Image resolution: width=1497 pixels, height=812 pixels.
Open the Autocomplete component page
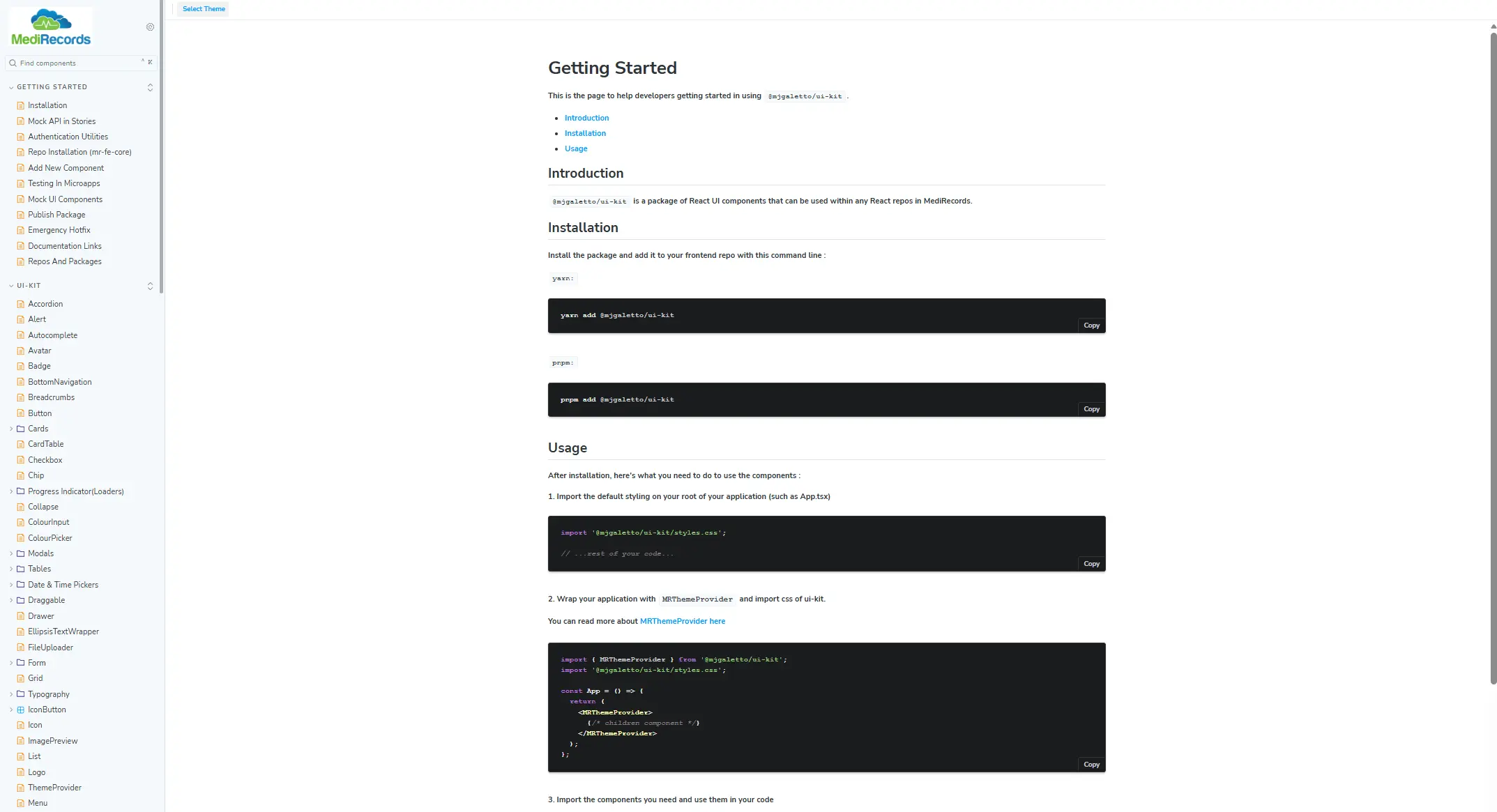(52, 335)
